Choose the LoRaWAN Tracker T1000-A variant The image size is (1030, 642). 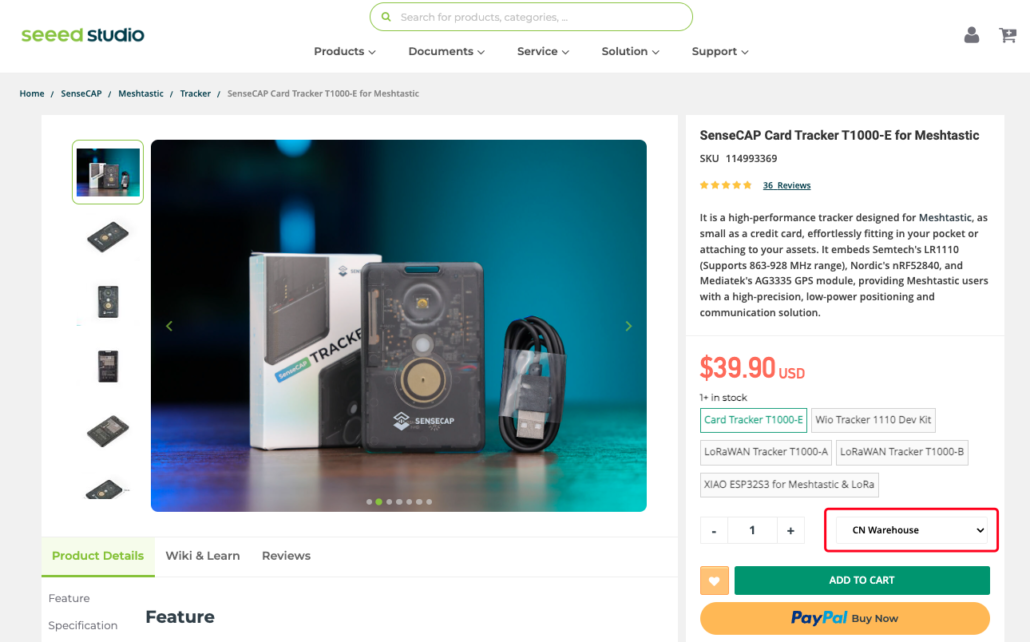click(x=766, y=452)
